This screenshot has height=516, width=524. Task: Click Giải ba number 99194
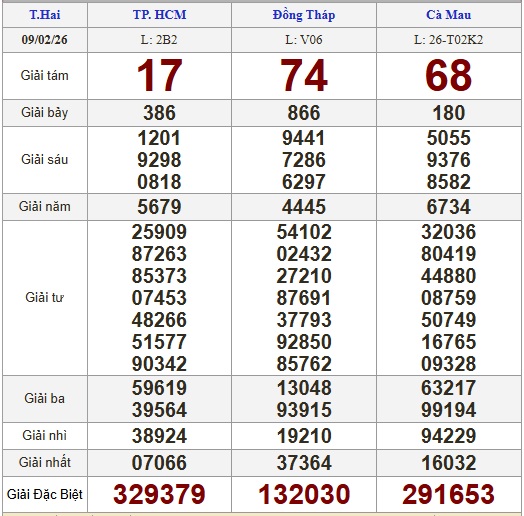click(448, 410)
